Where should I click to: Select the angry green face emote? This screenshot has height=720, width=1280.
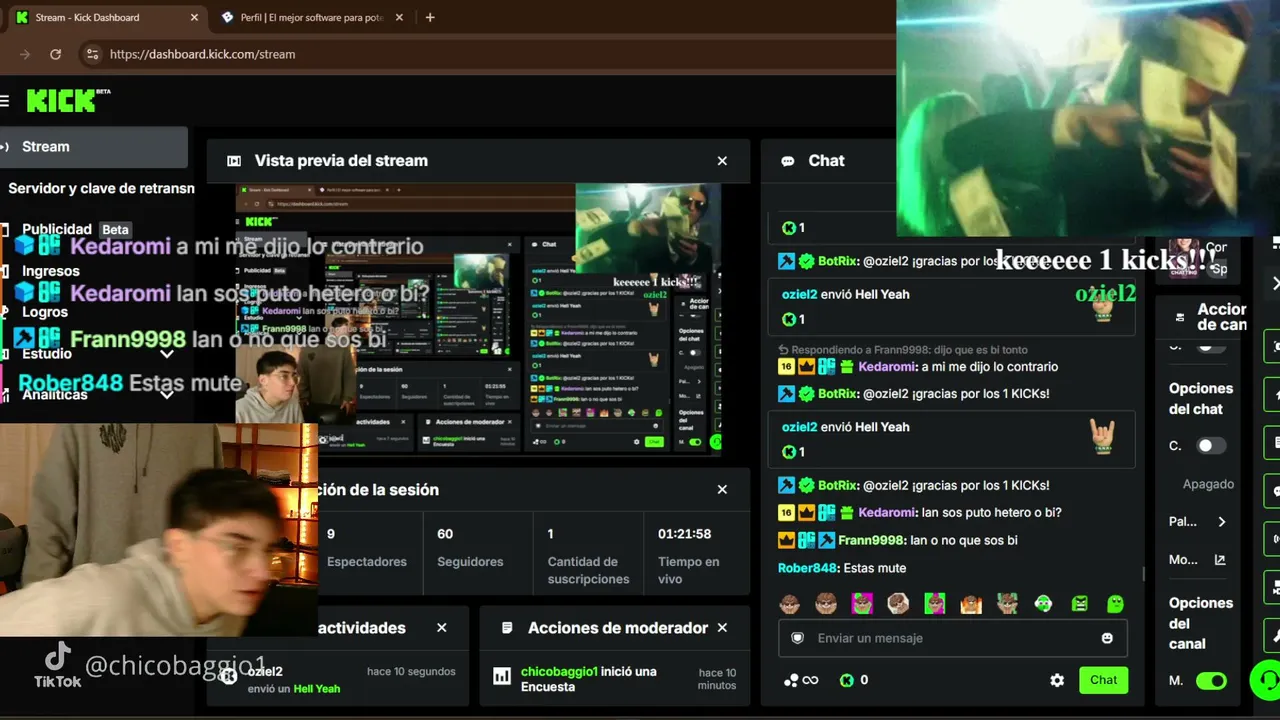(1080, 604)
